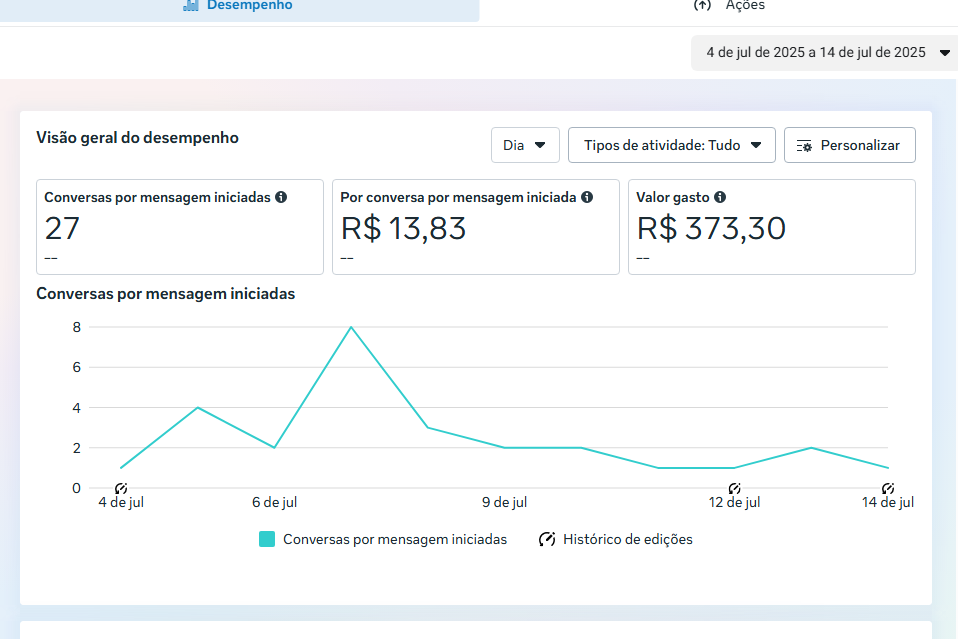Switch to the Desempenho tab
Viewport: 958px width, 639px height.
[x=238, y=6]
